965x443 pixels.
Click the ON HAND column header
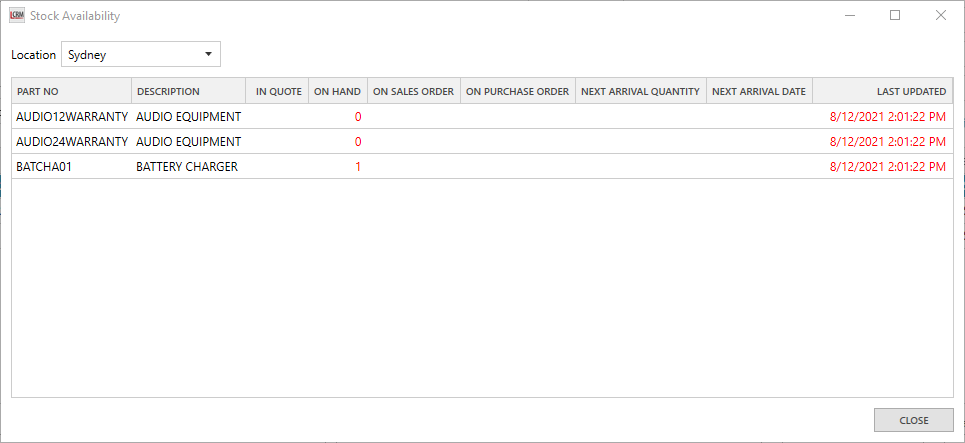click(337, 92)
